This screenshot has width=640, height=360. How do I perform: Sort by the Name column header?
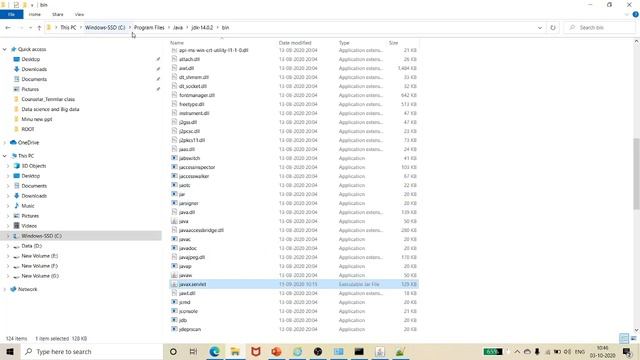[177, 43]
